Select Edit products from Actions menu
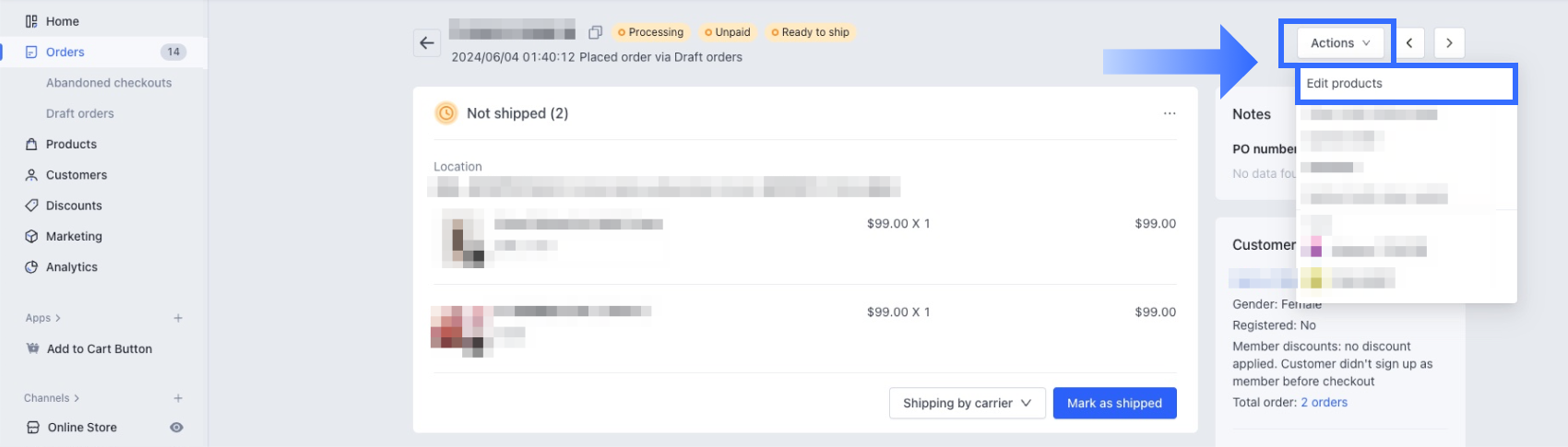 pyautogui.click(x=1344, y=84)
